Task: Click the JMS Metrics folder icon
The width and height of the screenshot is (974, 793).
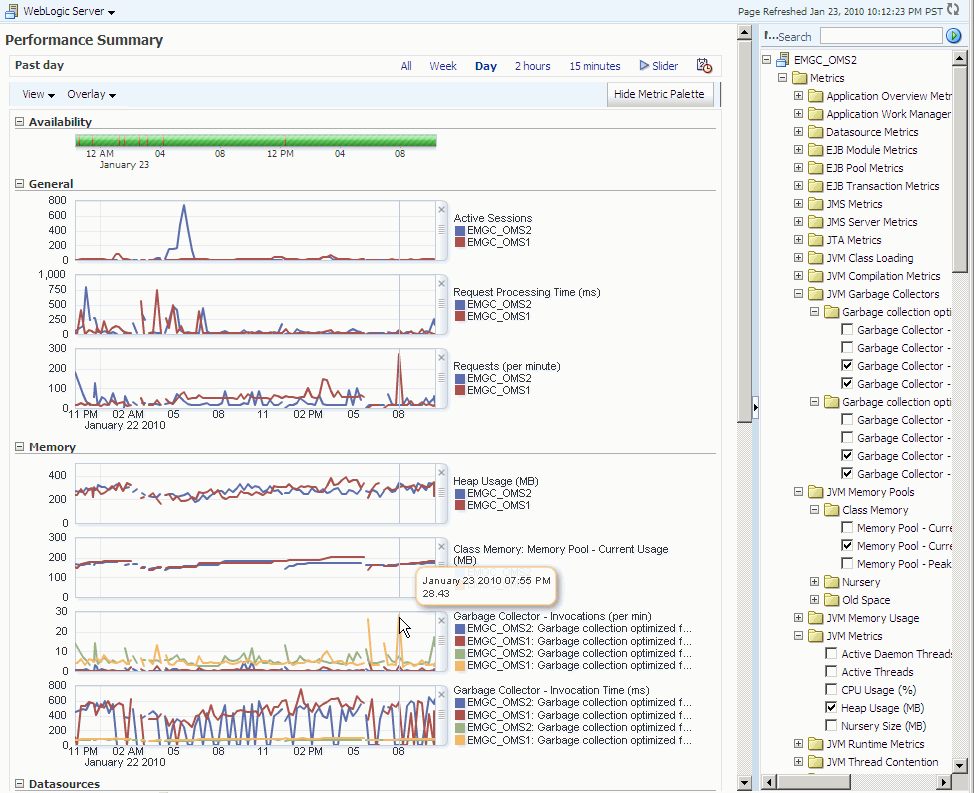Action: 816,204
